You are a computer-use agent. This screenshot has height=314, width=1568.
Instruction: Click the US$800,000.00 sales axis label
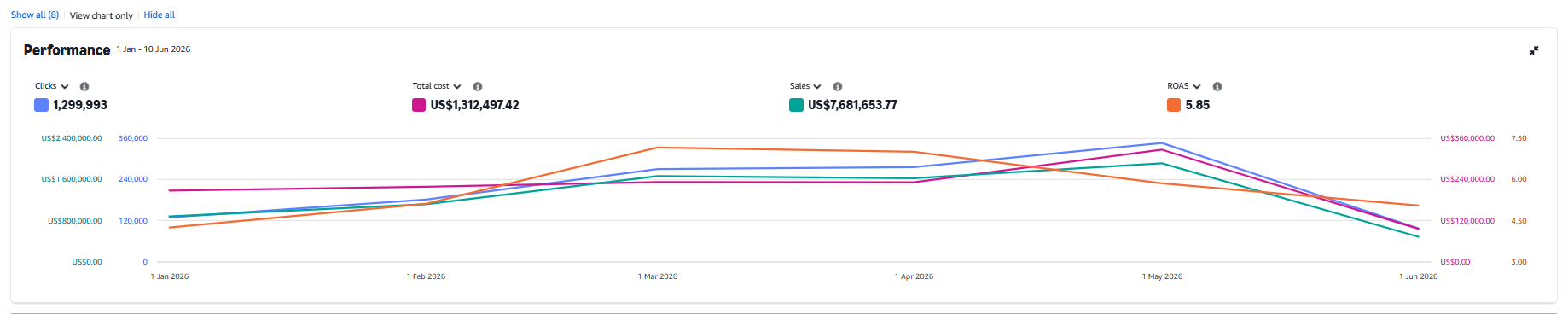pyautogui.click(x=74, y=221)
